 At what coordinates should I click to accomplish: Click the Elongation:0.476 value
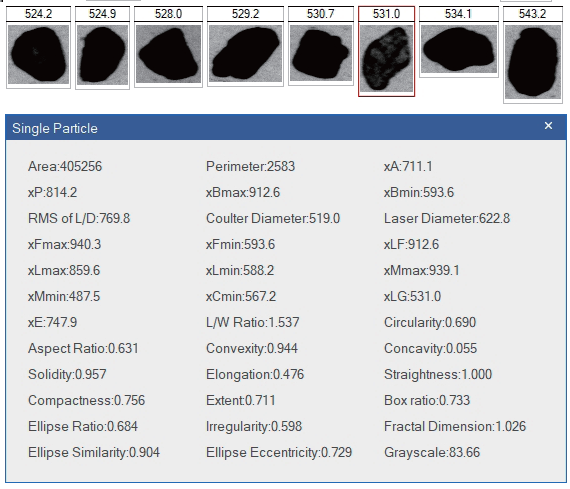(255, 374)
